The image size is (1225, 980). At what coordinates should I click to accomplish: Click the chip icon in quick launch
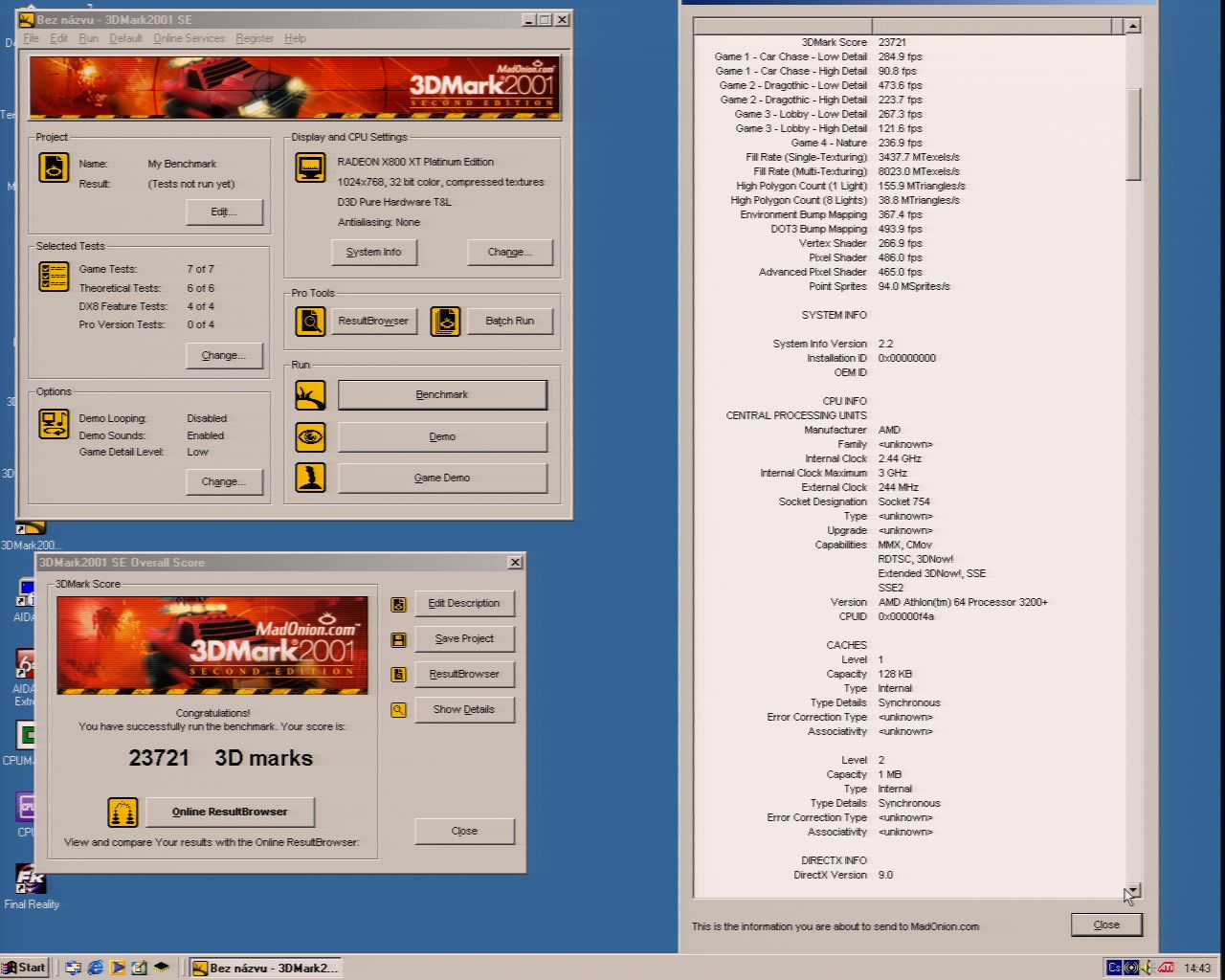(x=162, y=968)
